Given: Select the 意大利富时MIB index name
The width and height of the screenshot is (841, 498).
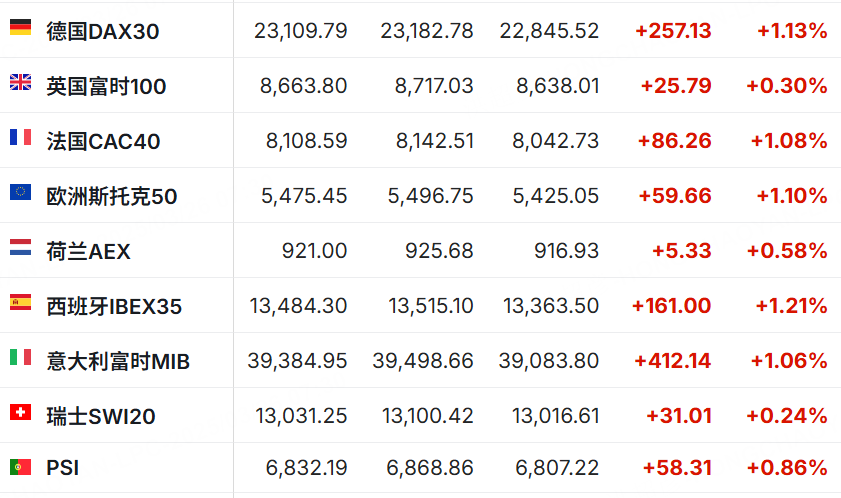Looking at the screenshot, I should coord(118,362).
